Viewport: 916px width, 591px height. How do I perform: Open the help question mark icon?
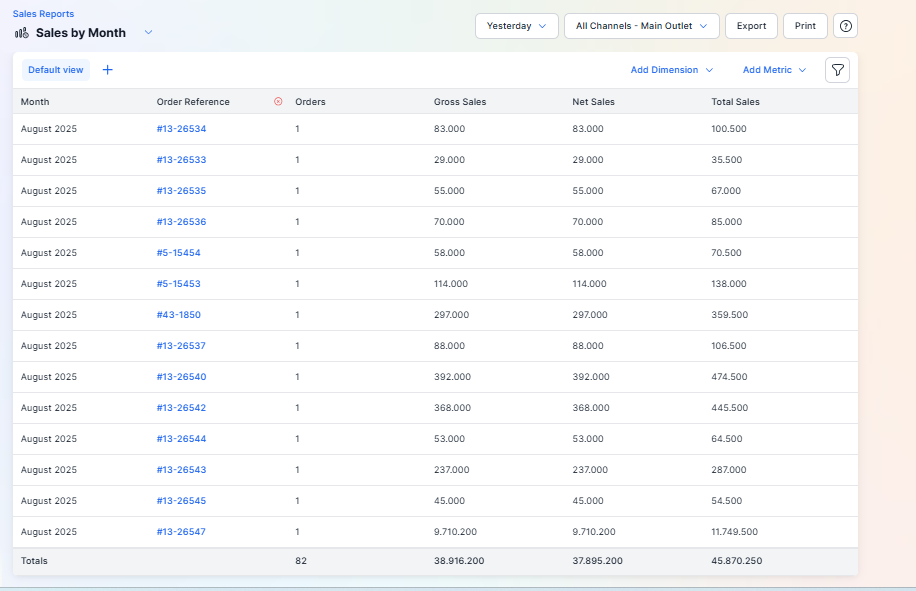coord(845,26)
